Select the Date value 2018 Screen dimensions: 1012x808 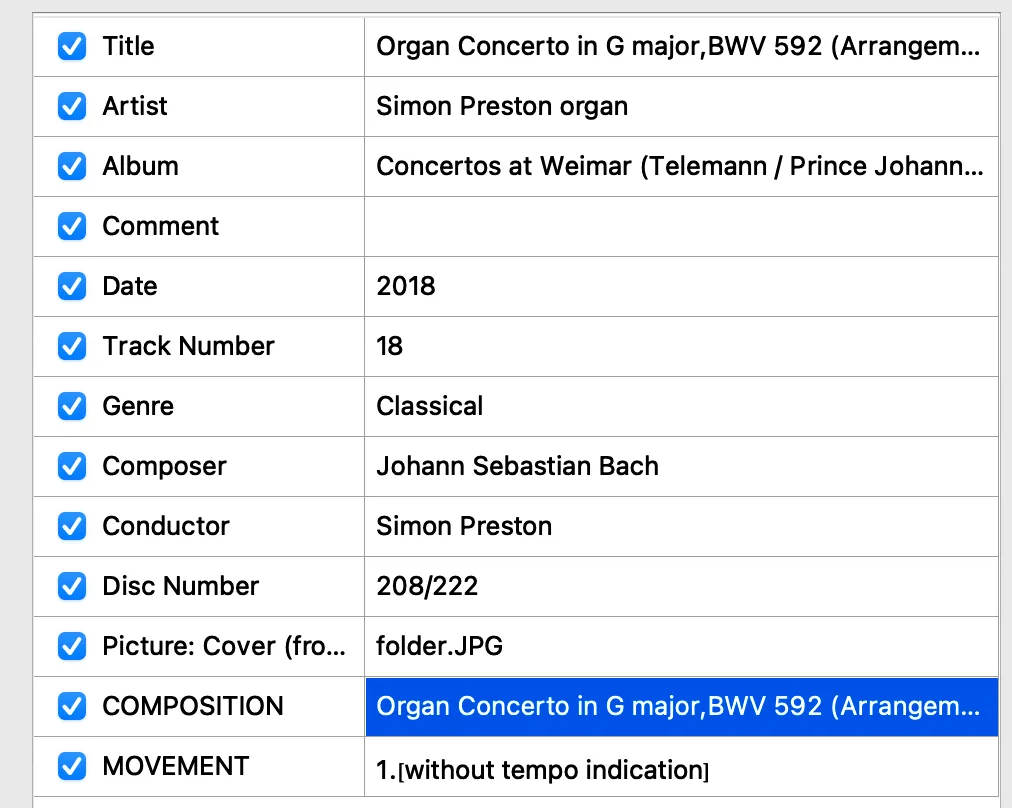406,286
